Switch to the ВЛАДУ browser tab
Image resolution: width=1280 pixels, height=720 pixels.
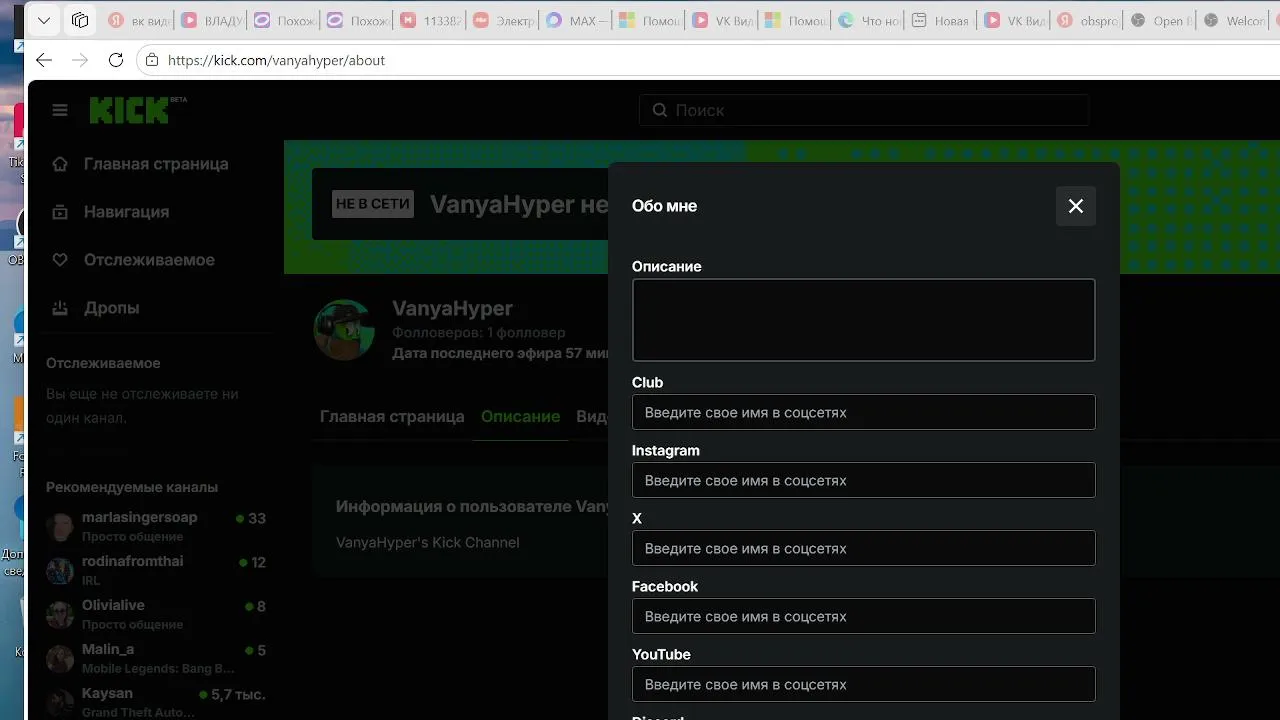(212, 20)
